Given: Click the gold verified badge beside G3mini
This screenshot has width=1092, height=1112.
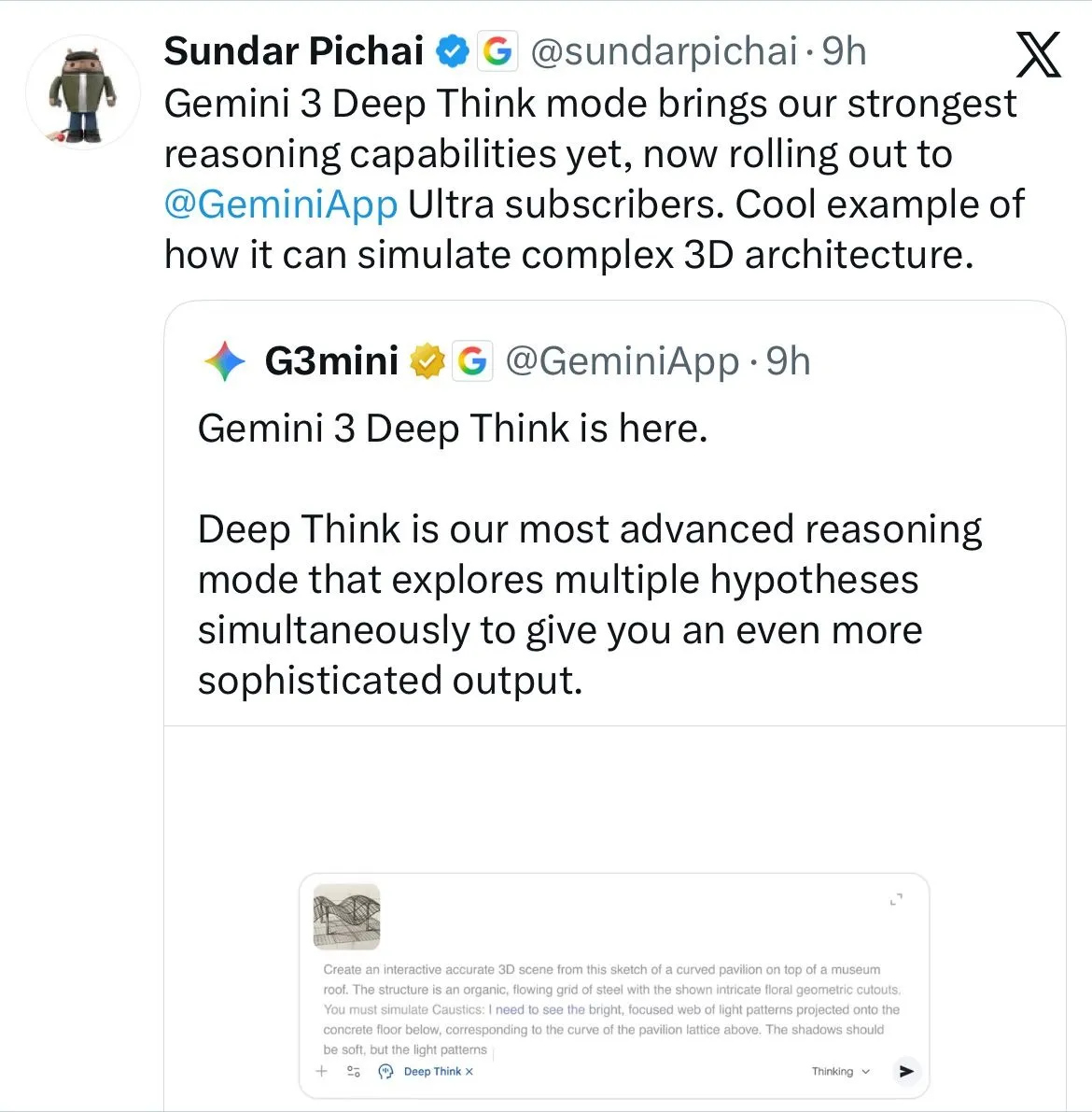Looking at the screenshot, I should (427, 361).
